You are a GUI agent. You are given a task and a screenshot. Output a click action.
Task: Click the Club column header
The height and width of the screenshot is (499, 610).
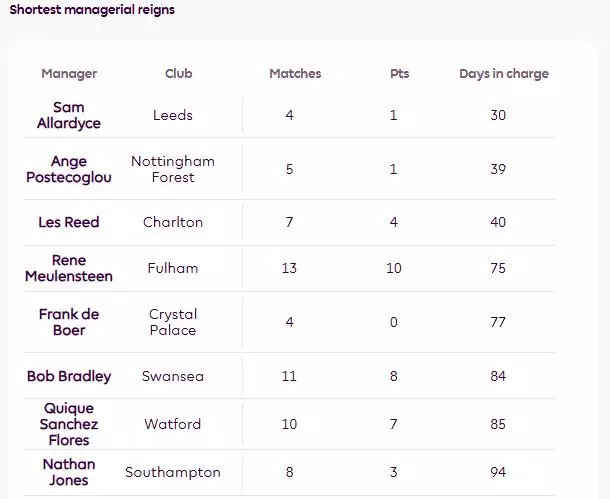[x=178, y=74]
